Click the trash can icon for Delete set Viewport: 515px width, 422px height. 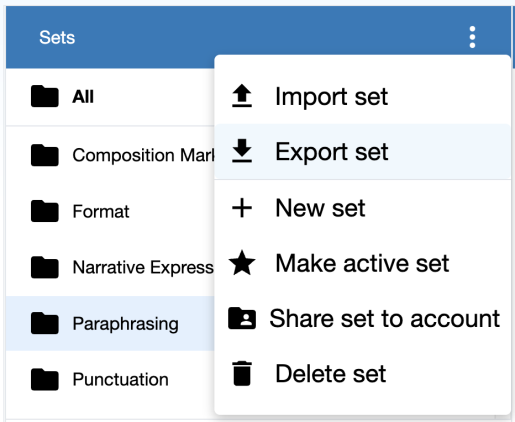pyautogui.click(x=242, y=373)
